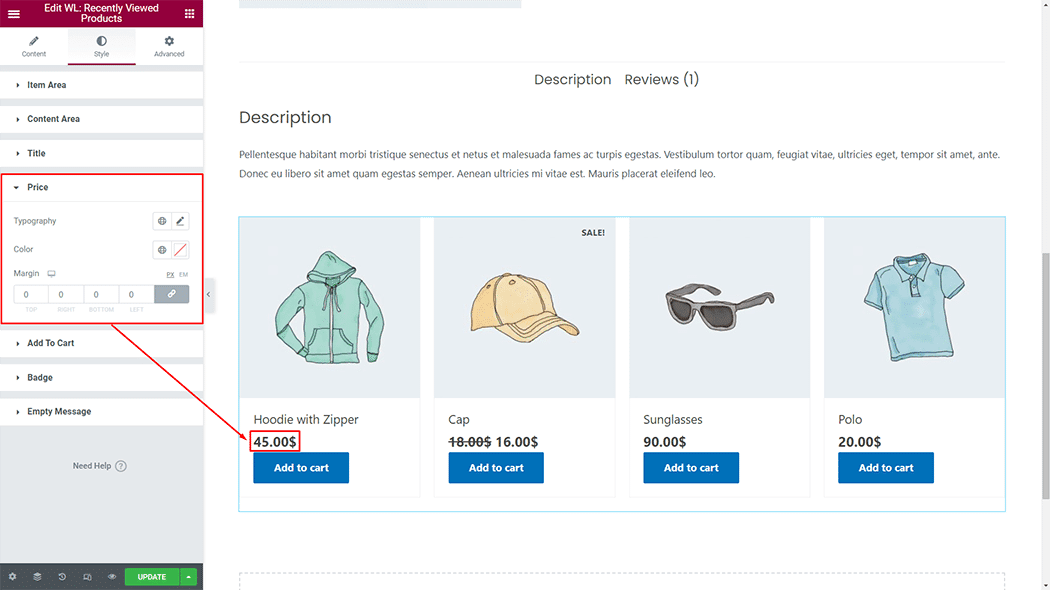Click the global typography globe icon
This screenshot has height=590, width=1050.
tap(162, 221)
